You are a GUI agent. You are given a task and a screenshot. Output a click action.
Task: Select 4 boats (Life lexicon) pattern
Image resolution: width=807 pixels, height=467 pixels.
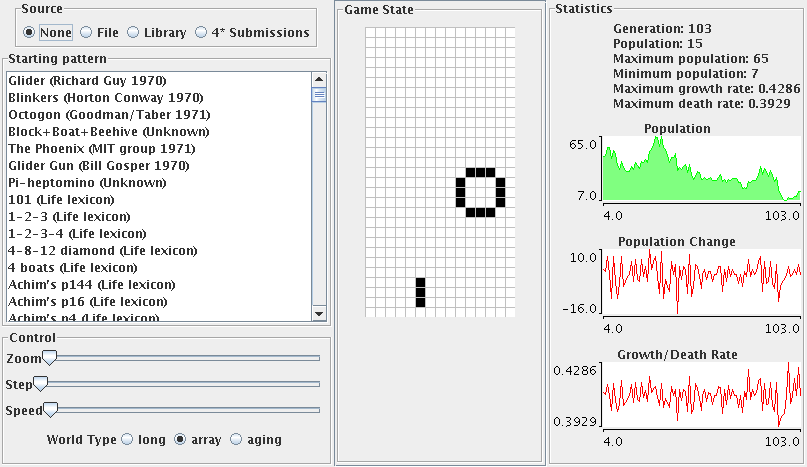pos(72,268)
